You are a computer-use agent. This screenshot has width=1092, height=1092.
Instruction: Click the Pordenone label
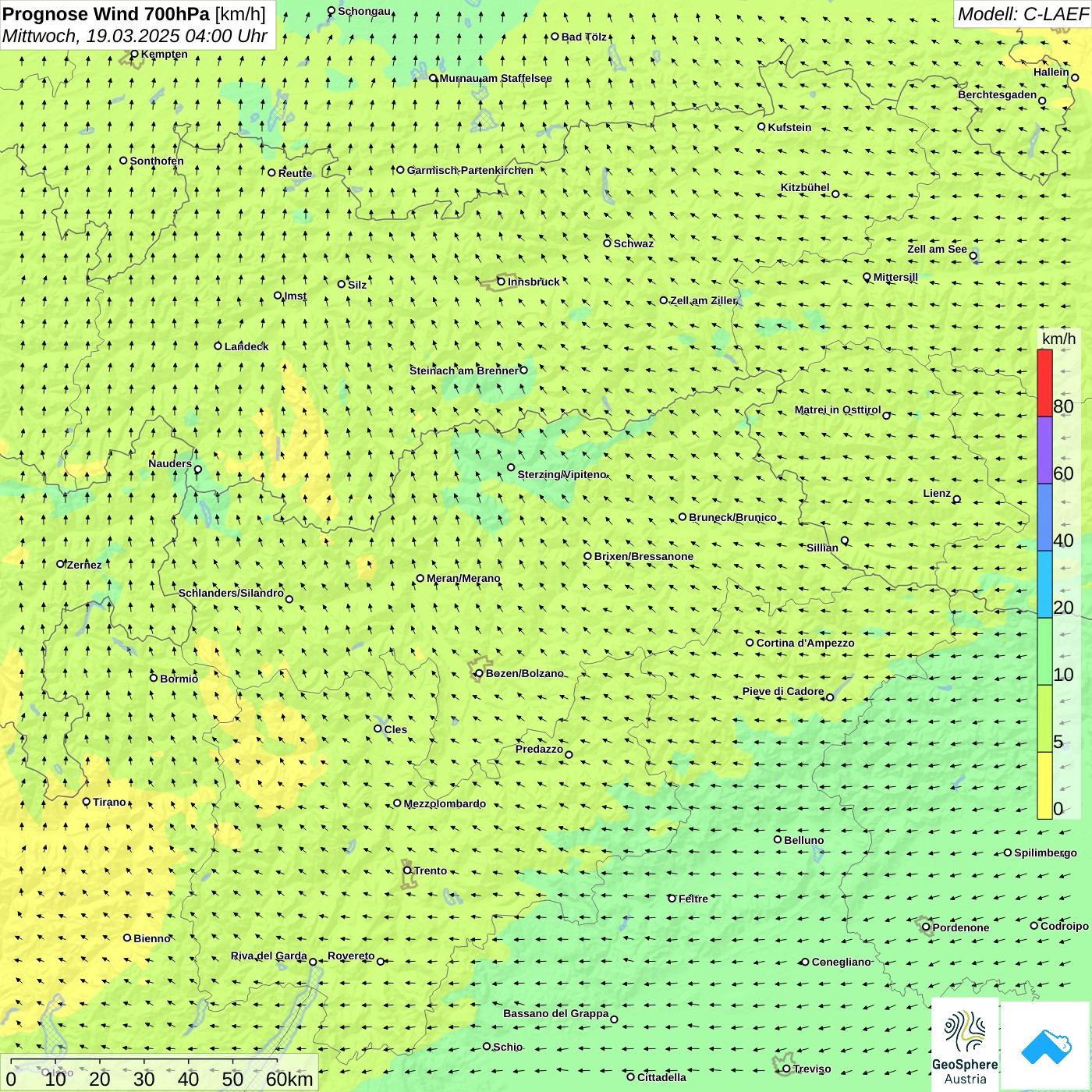coord(960,927)
